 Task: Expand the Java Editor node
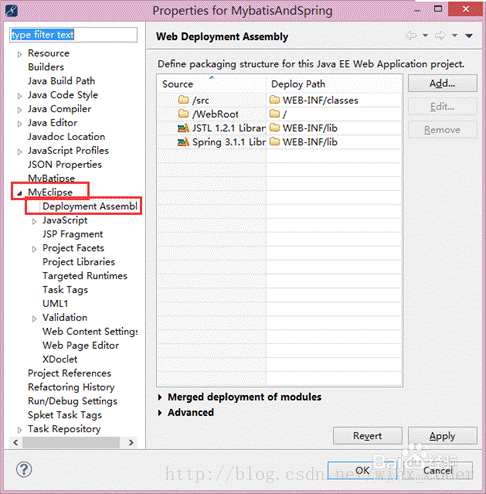(20, 124)
